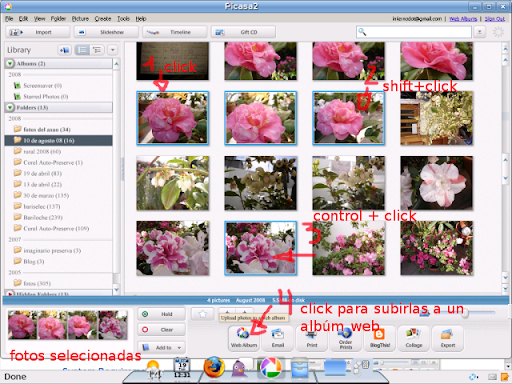The image size is (512, 384).
Task: Click the orange feed icon in status bar
Action: (x=504, y=377)
